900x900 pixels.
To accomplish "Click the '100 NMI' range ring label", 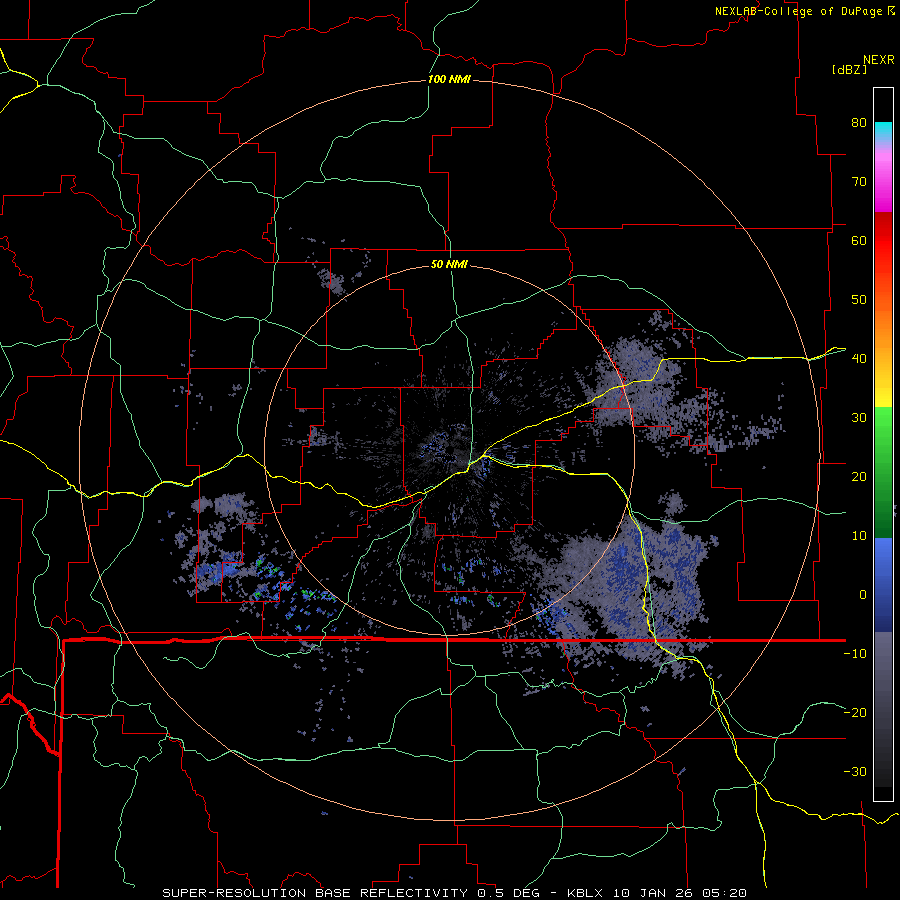I will 449,79.
